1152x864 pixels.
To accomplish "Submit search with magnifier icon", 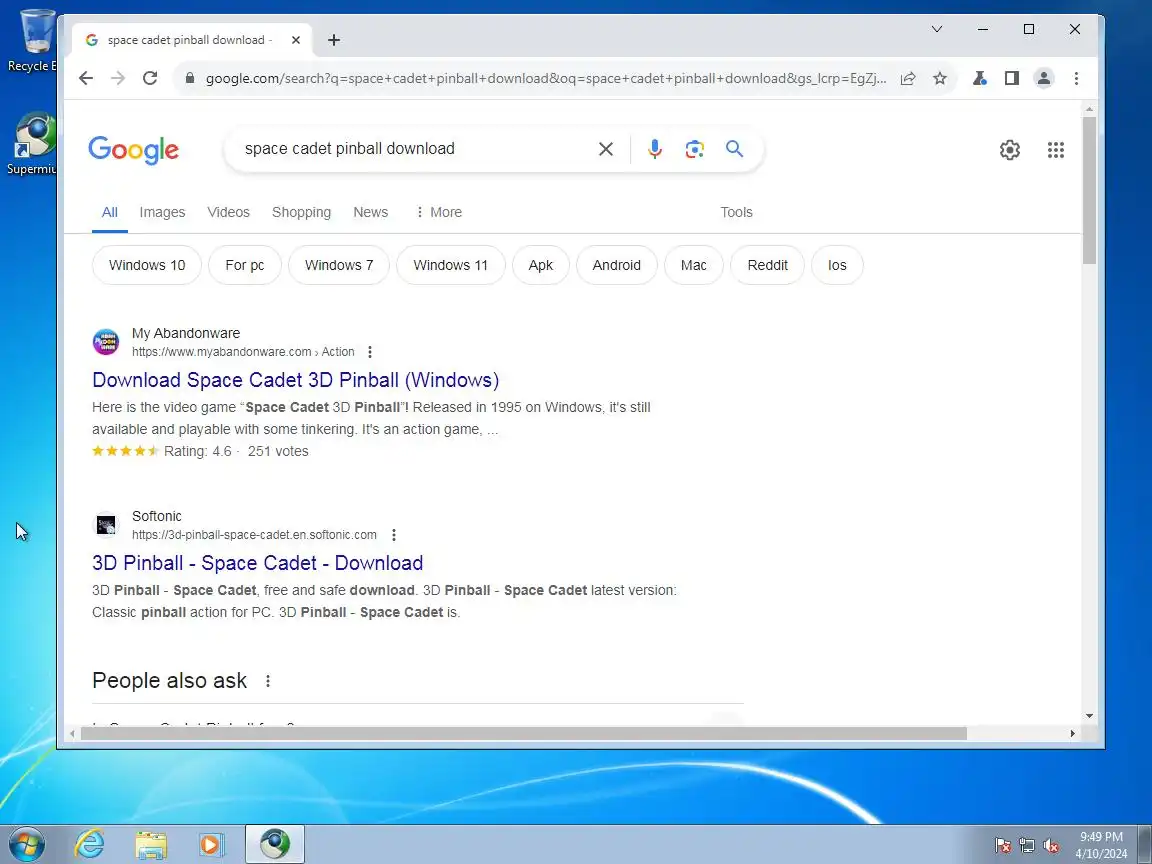I will (x=734, y=149).
